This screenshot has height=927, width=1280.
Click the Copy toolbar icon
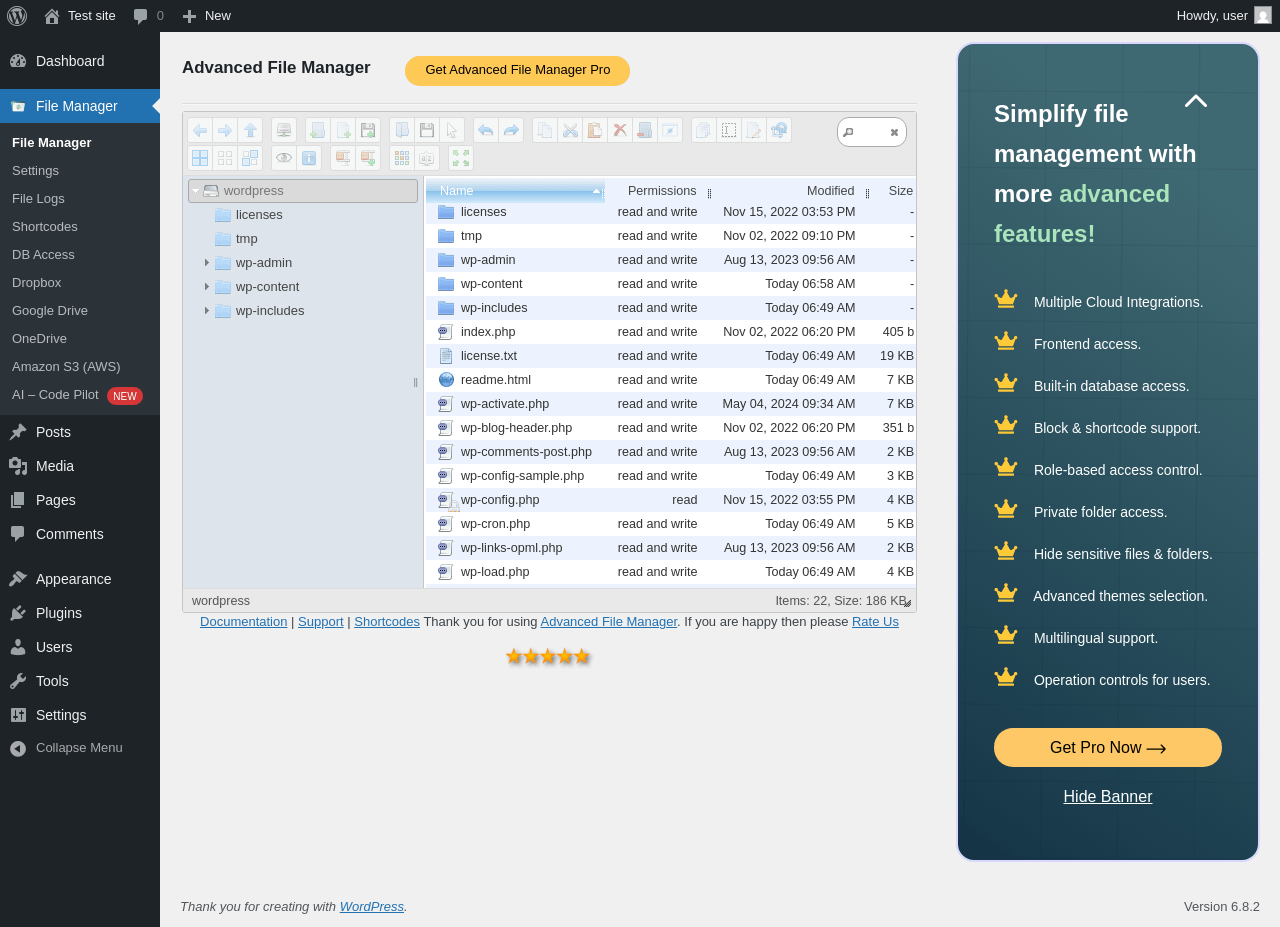click(x=545, y=130)
